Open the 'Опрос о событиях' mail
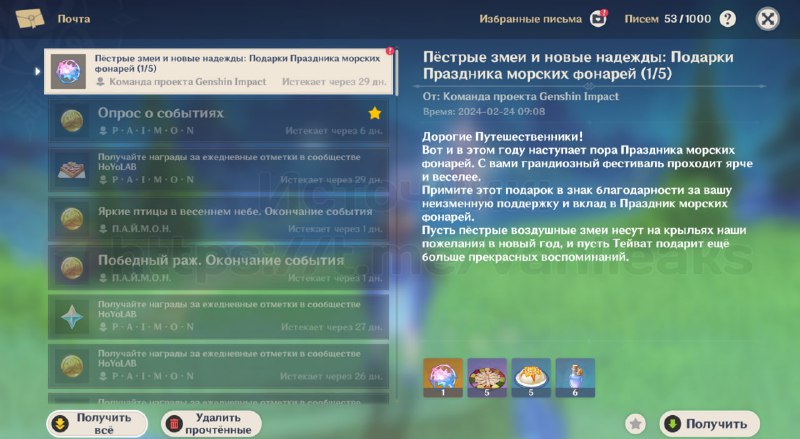The height and width of the screenshot is (439, 800). (218, 120)
